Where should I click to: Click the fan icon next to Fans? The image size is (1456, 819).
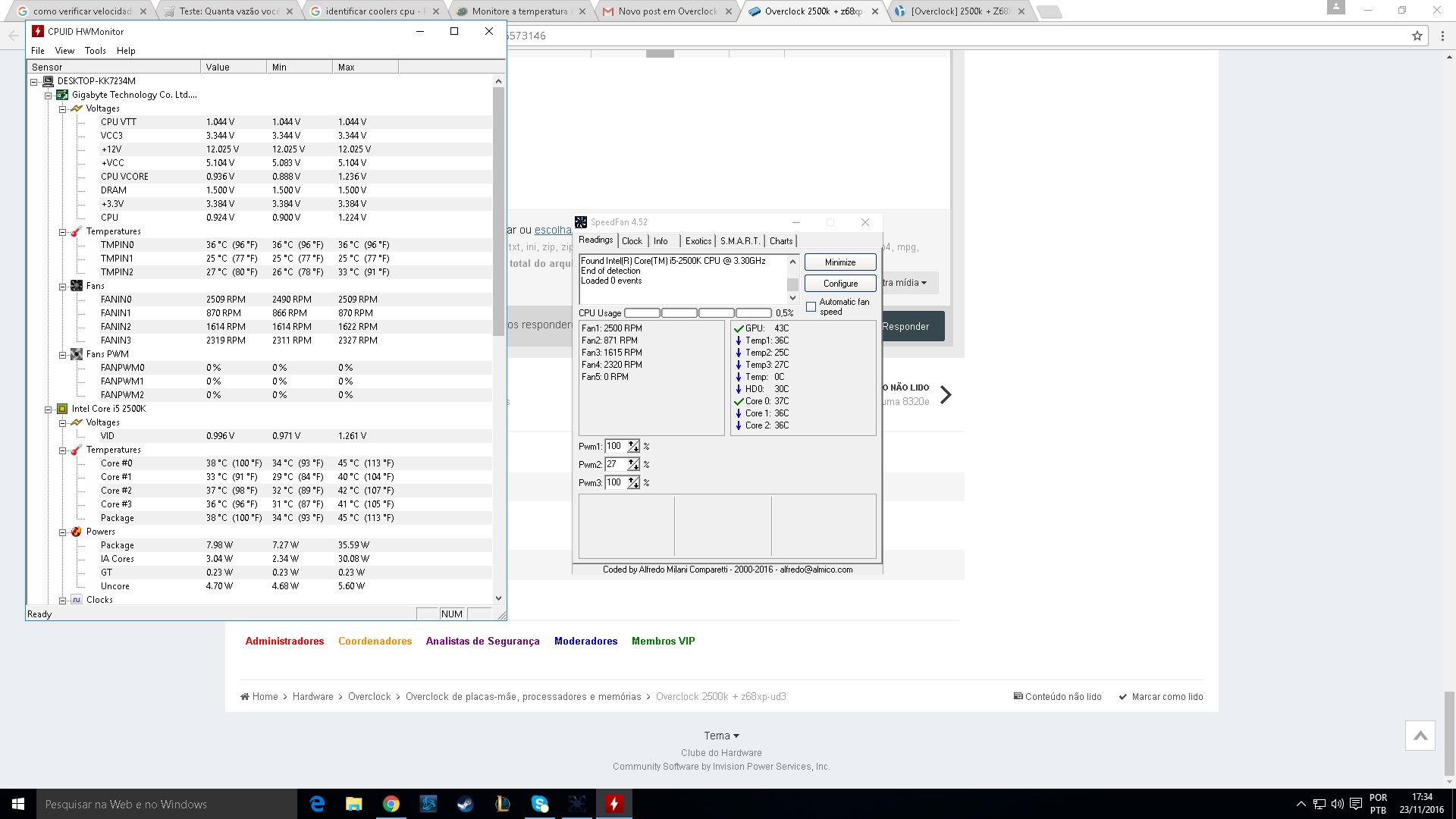tap(77, 286)
